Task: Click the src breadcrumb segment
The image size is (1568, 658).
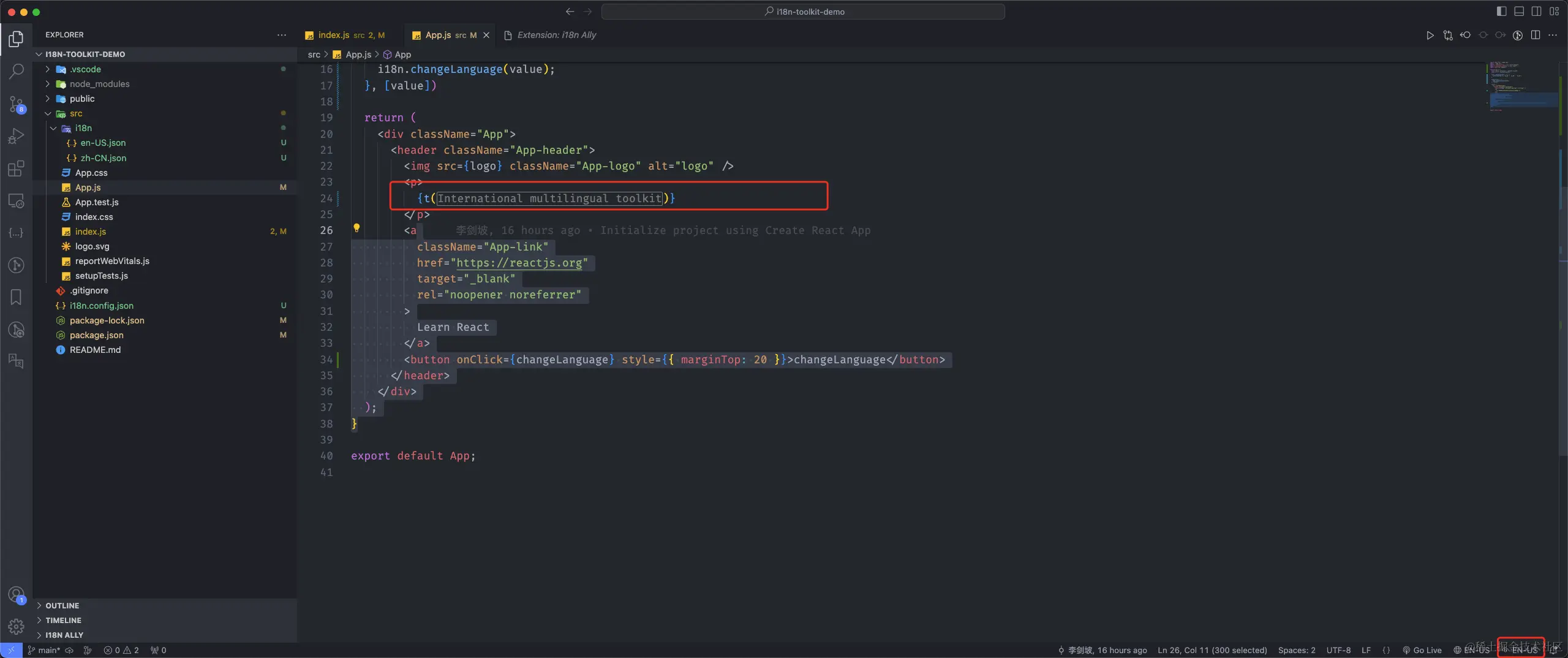Action: click(x=314, y=55)
